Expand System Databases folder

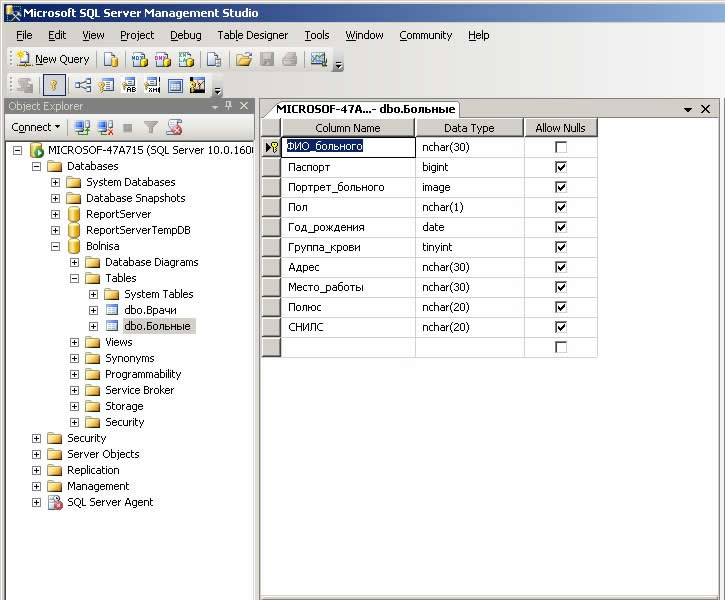[55, 183]
